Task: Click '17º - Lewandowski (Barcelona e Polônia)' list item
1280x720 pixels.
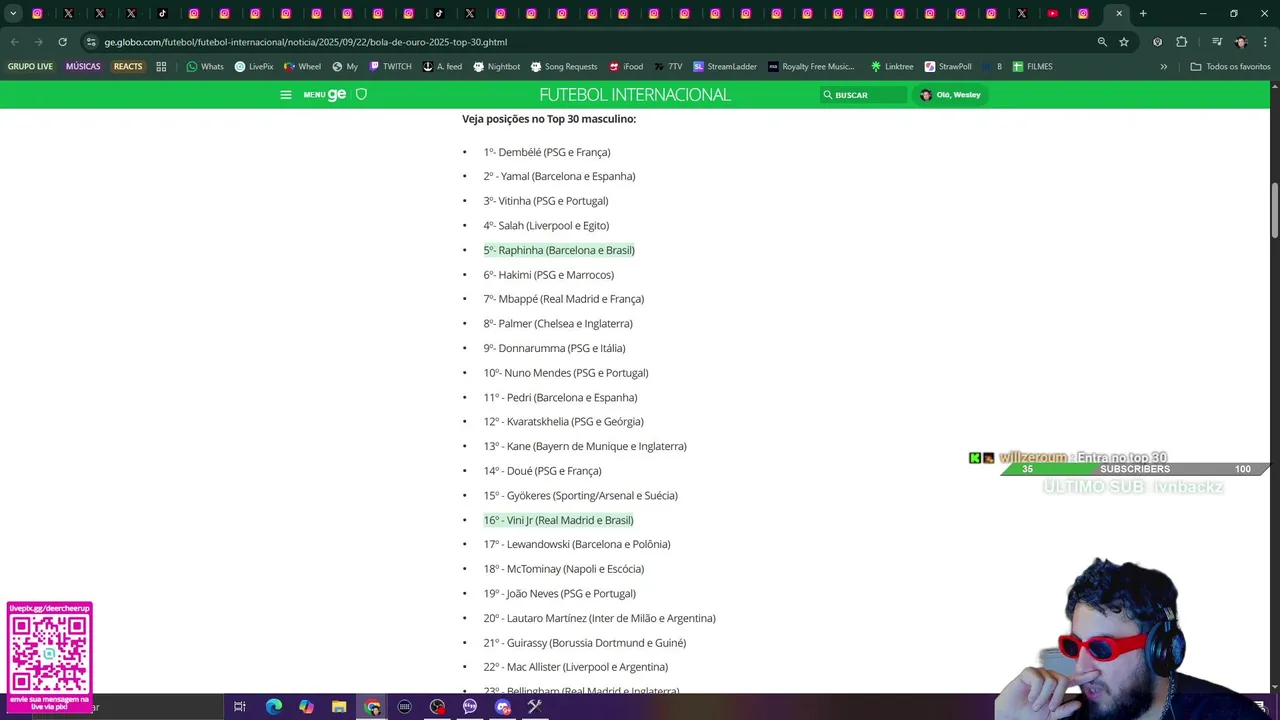Action: (577, 544)
